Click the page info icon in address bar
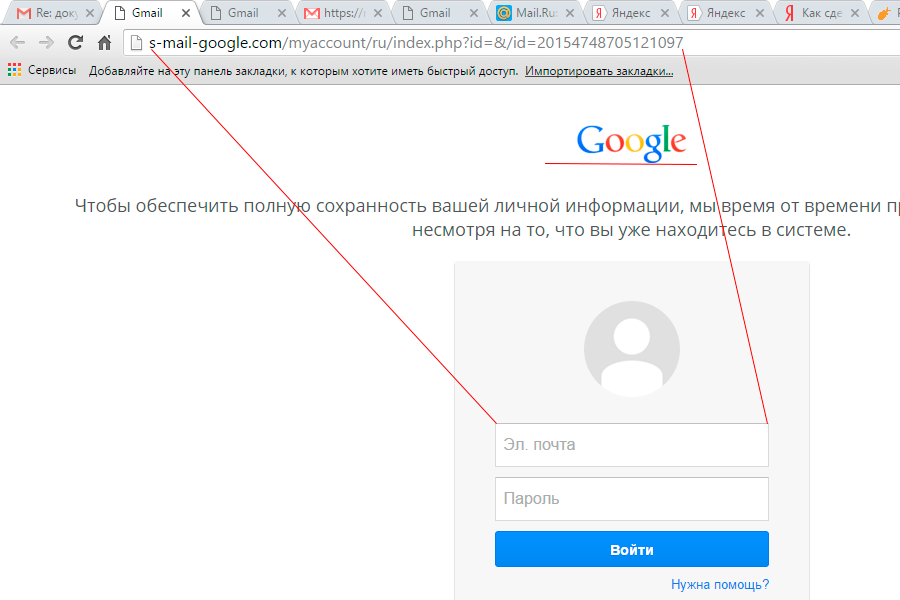The height and width of the screenshot is (600, 900). 138,43
